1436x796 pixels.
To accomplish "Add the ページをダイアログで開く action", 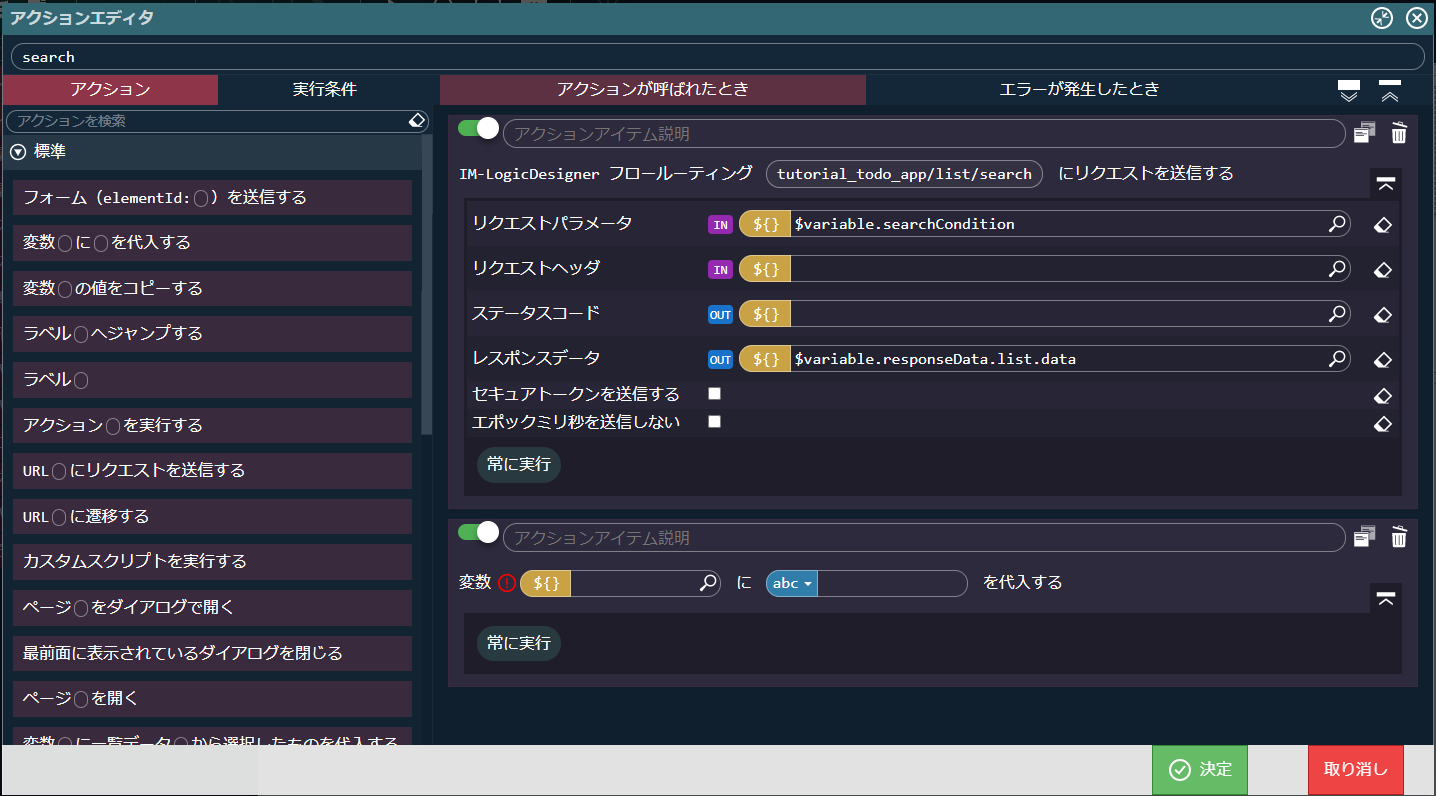I will click(213, 607).
